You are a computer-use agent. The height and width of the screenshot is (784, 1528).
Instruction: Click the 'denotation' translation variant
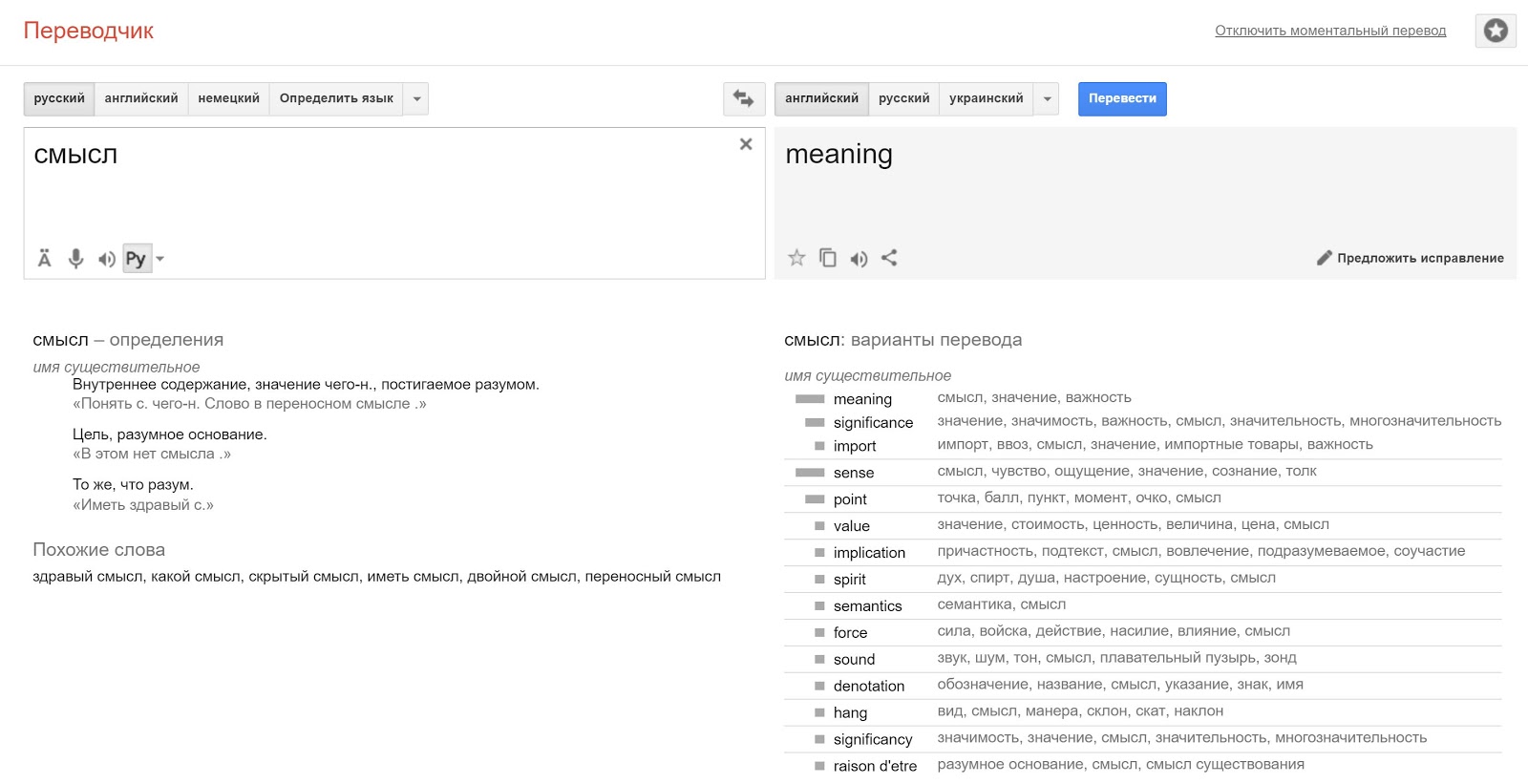(868, 687)
